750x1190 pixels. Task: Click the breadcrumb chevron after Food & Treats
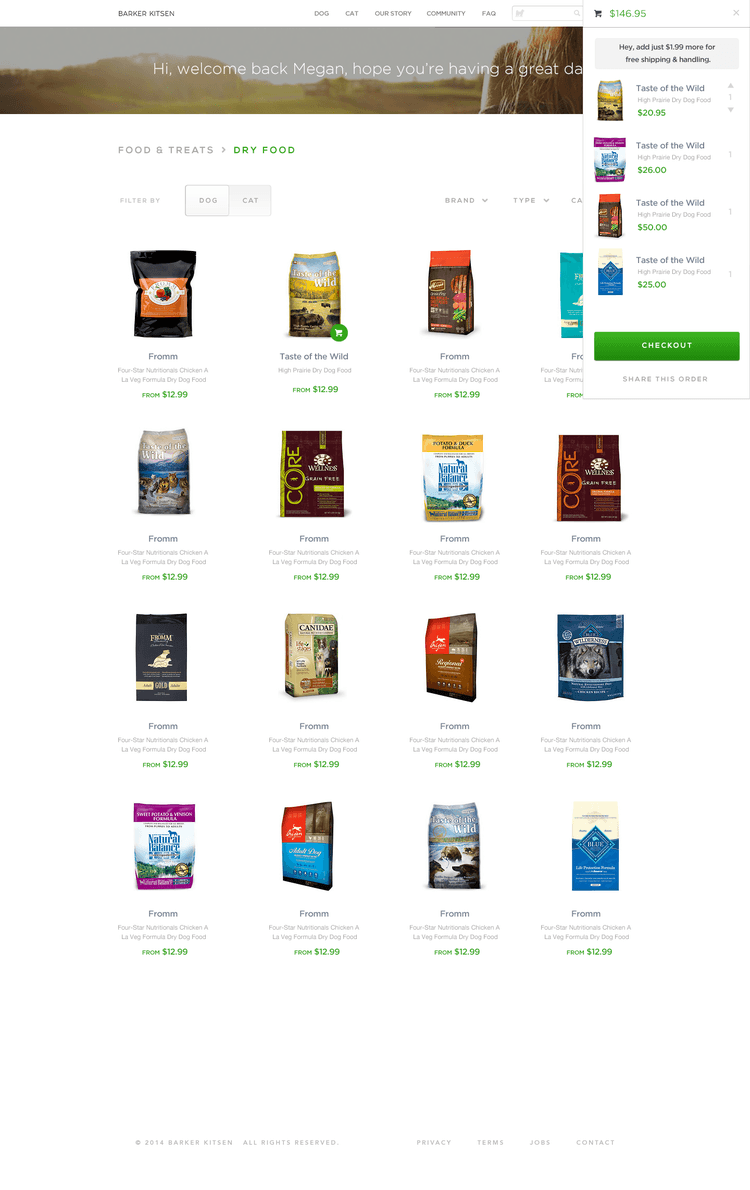[223, 150]
